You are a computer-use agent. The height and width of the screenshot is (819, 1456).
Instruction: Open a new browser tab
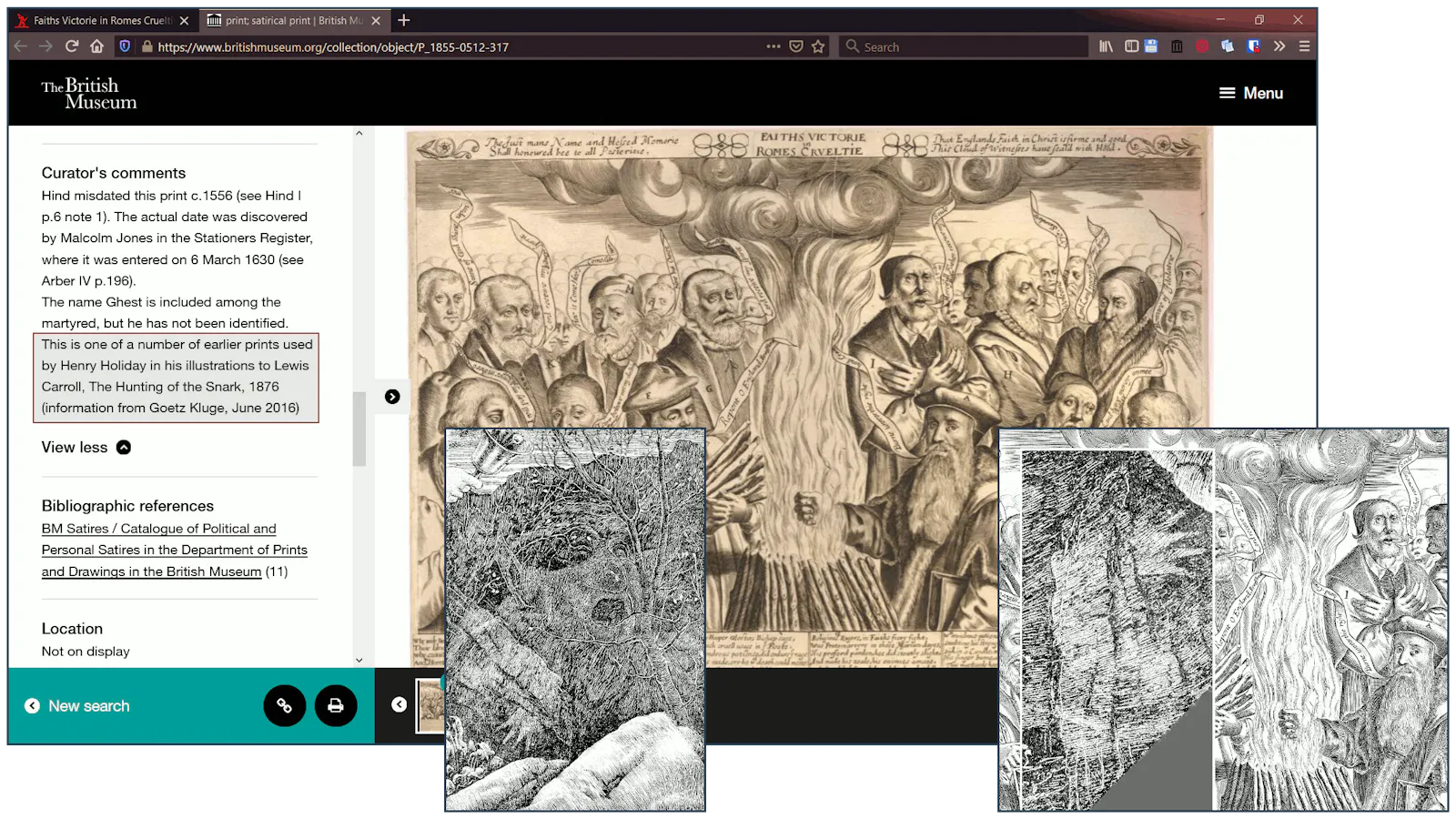click(x=404, y=20)
